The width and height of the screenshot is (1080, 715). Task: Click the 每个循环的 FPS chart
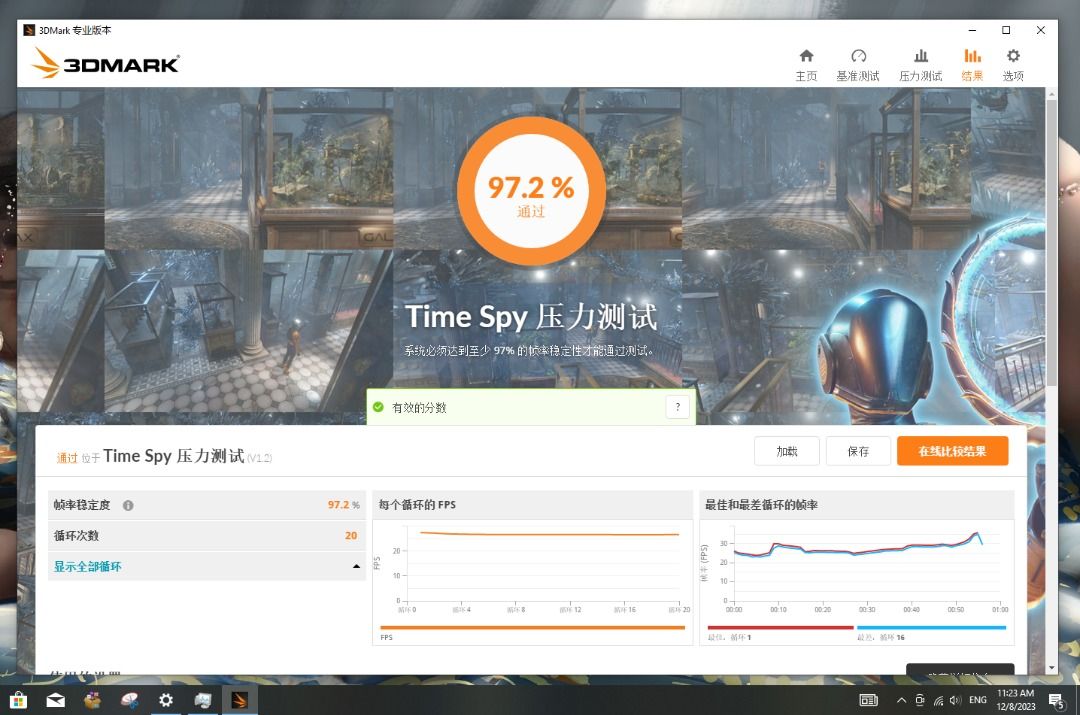click(x=532, y=570)
